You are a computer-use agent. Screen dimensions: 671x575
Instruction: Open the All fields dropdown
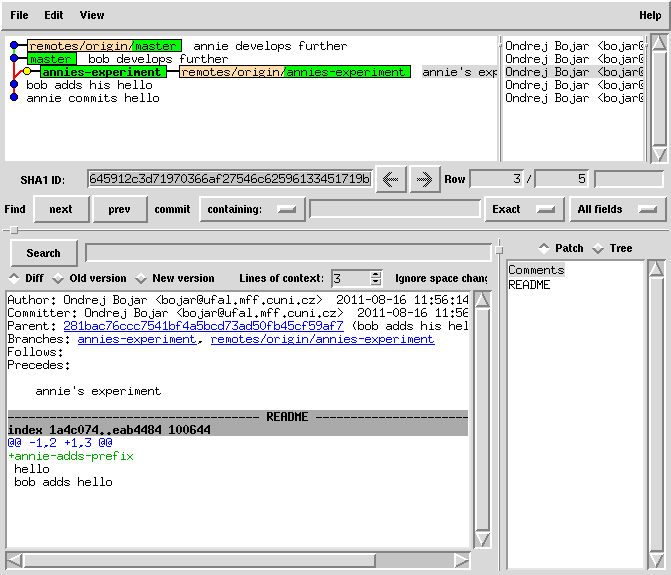coord(617,209)
